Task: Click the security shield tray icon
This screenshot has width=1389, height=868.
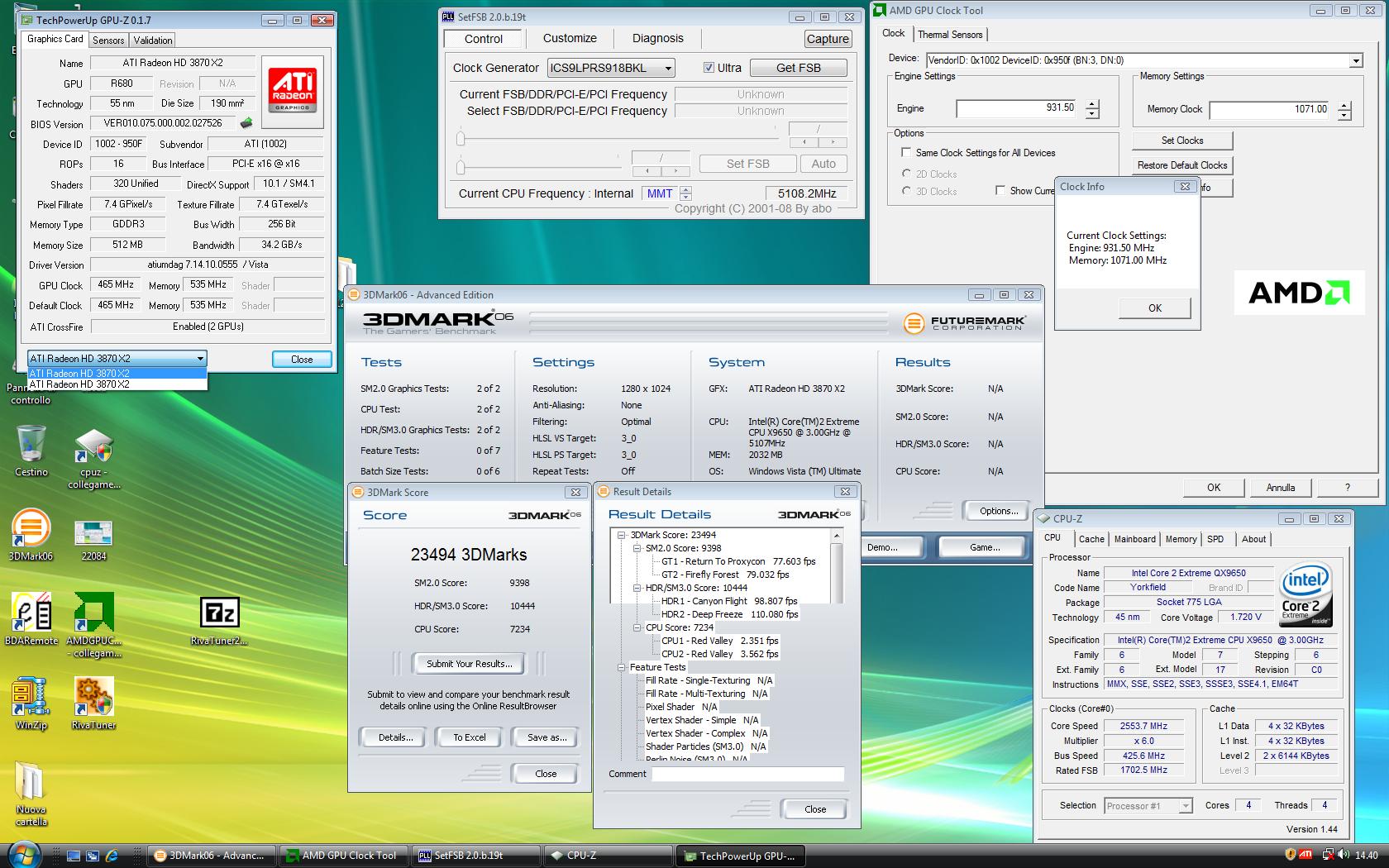Action: (1290, 856)
